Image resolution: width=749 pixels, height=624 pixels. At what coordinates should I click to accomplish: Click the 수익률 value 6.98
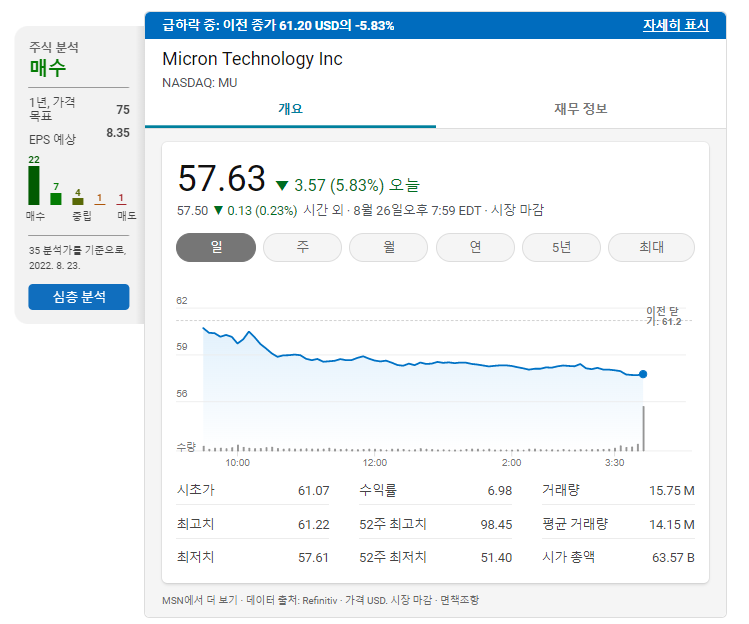(500, 491)
